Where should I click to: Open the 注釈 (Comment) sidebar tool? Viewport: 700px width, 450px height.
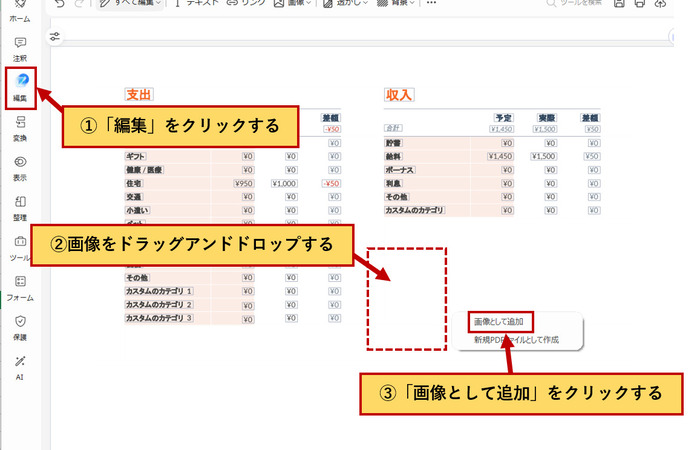point(20,47)
